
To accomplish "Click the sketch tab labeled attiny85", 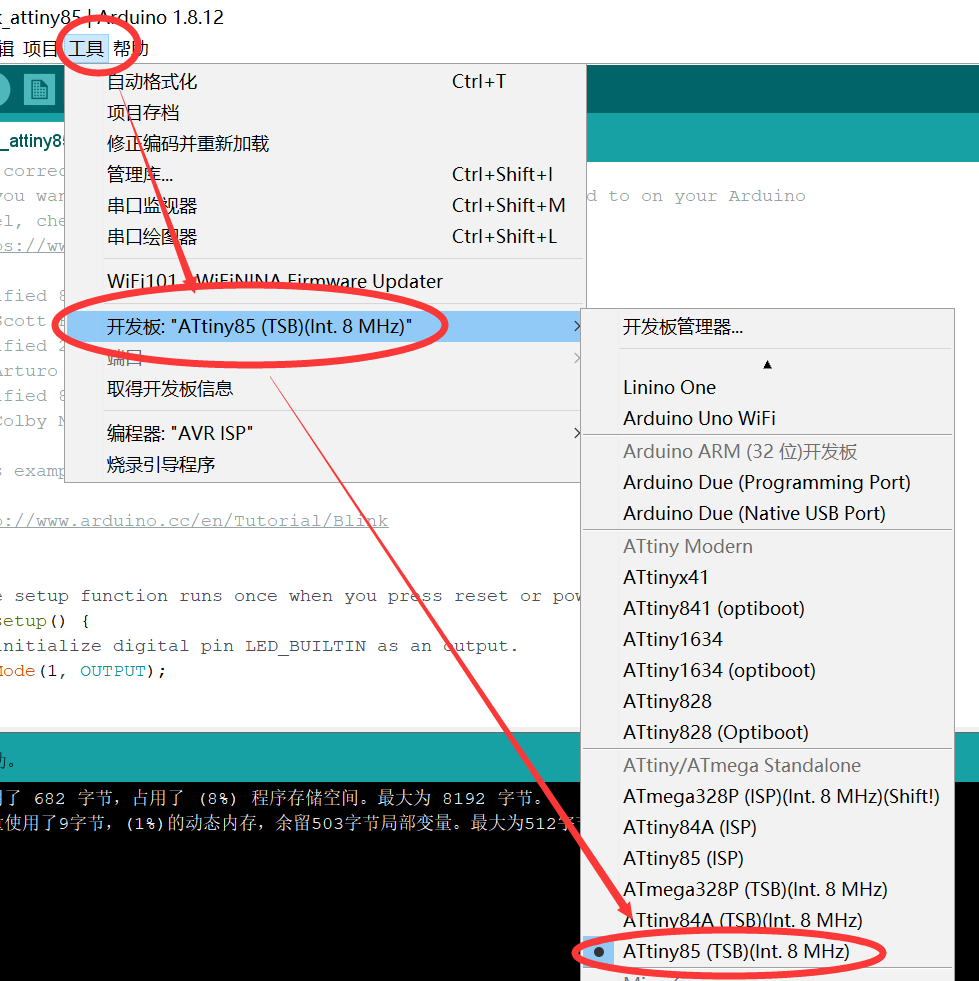I will point(31,141).
